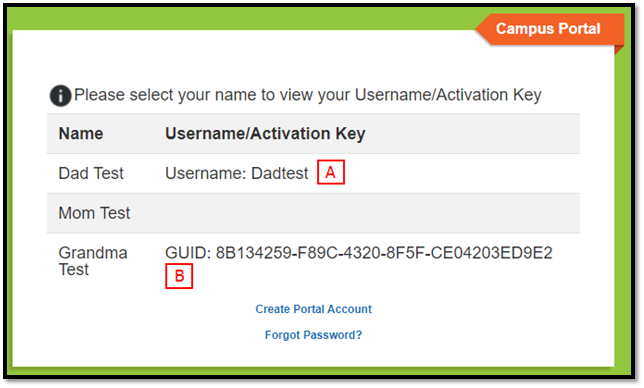Click the Username: Dadtest text

click(x=237, y=173)
